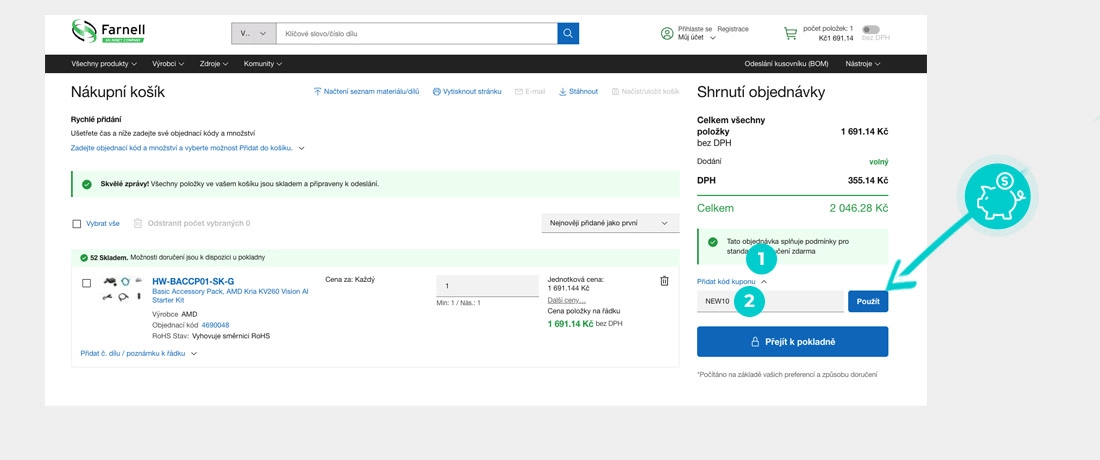1100x460 pixels.
Task: Open the Všechny produkty menu
Action: pyautogui.click(x=105, y=63)
